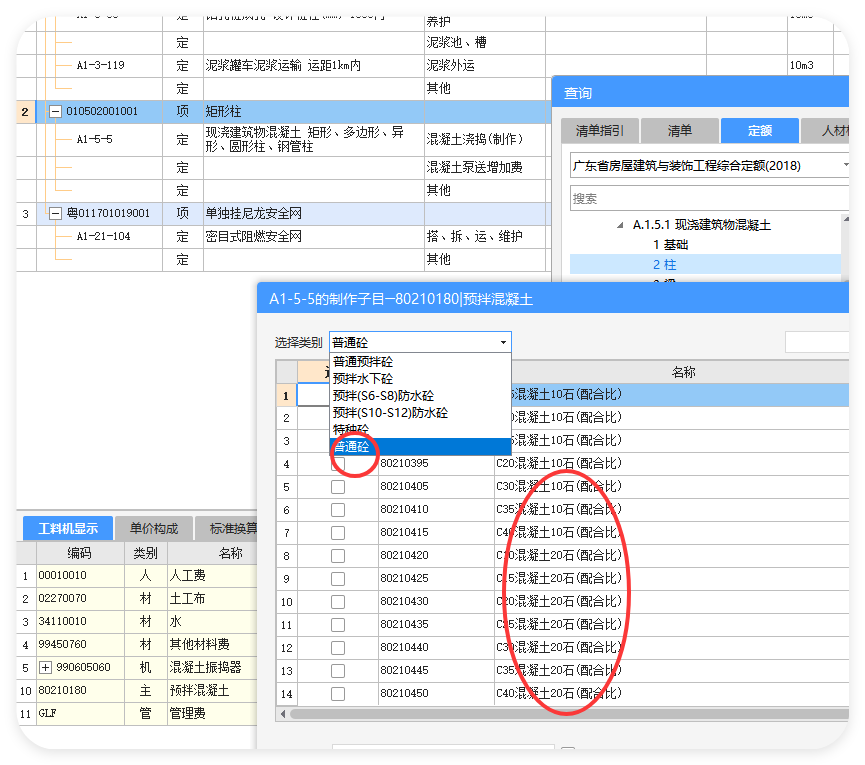Screen dimensions: 865x765
Task: Expand the 990605060 machine row
Action: click(45, 667)
